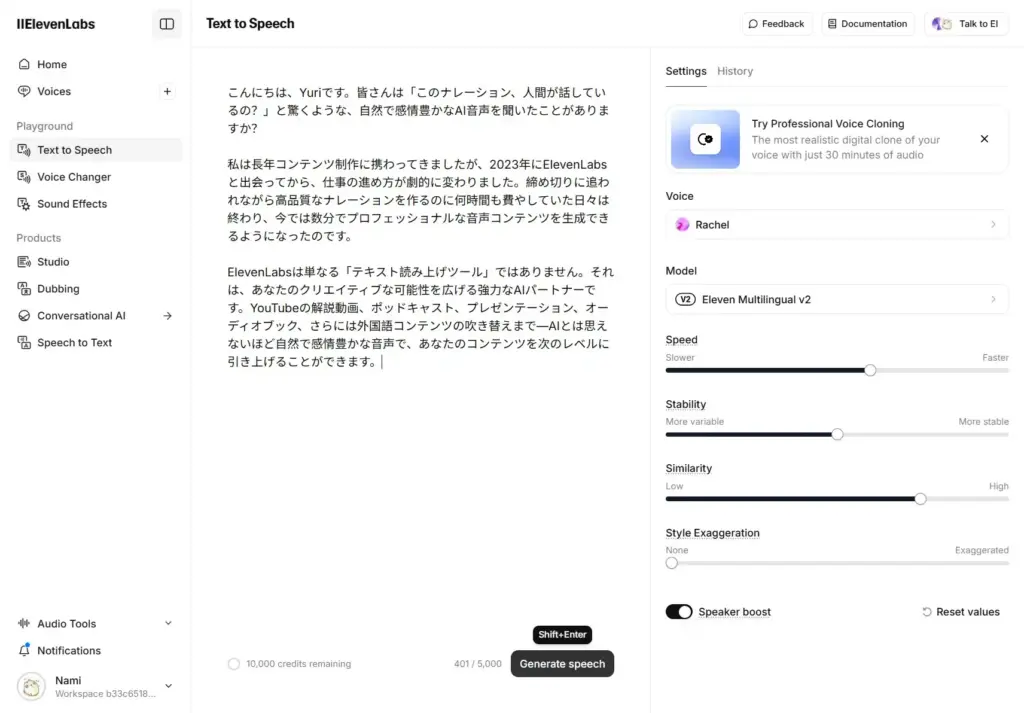Click the Style Exaggeration label

click(x=712, y=533)
